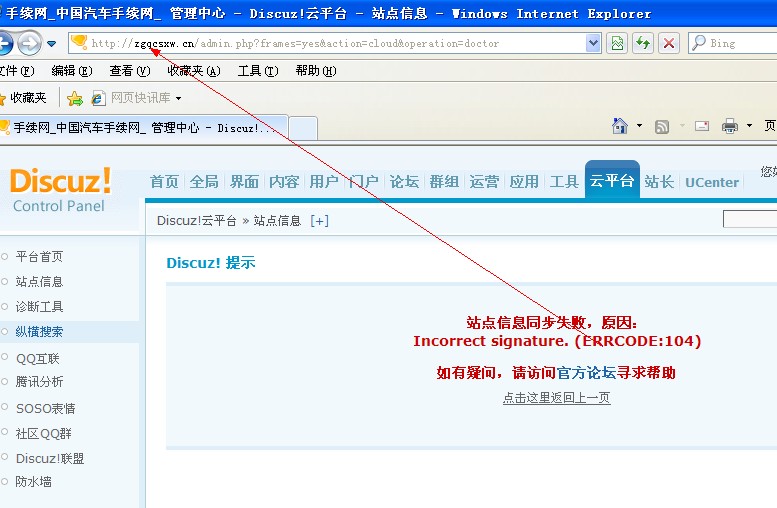Open the recent pages dropdown arrow

[52, 44]
